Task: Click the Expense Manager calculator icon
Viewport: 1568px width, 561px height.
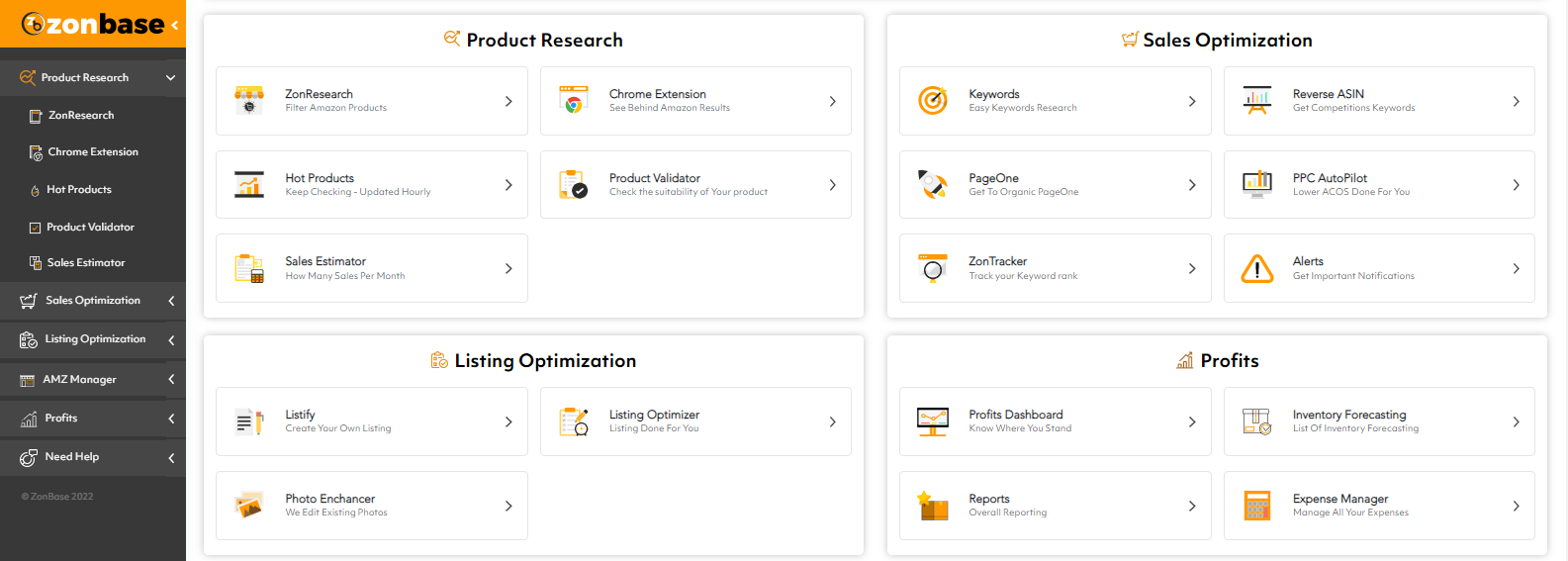Action: point(1257,506)
